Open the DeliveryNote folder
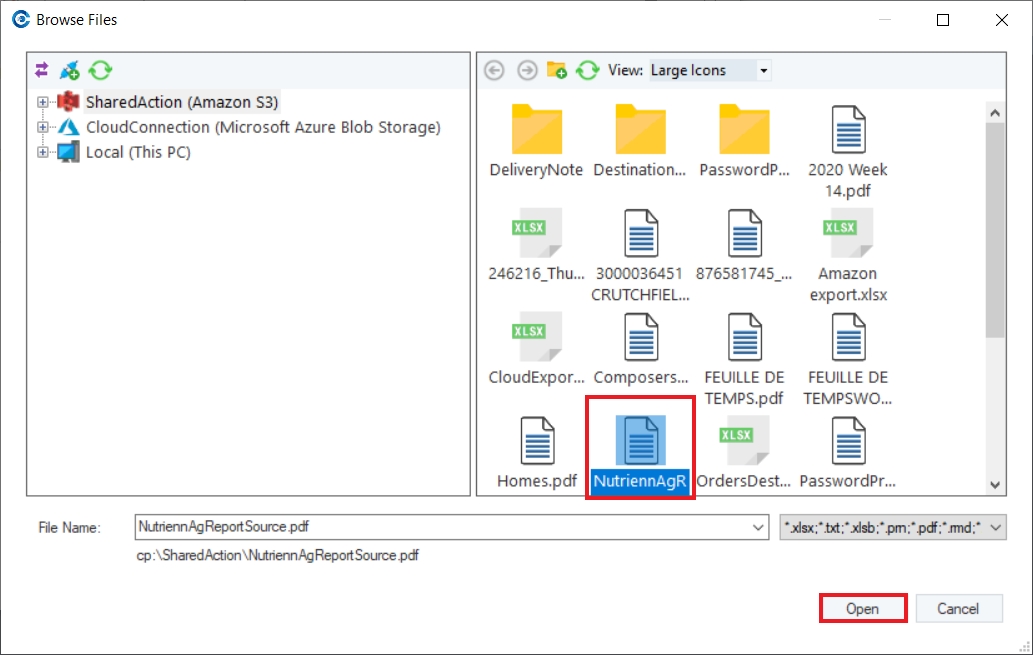This screenshot has height=655, width=1033. [x=536, y=141]
